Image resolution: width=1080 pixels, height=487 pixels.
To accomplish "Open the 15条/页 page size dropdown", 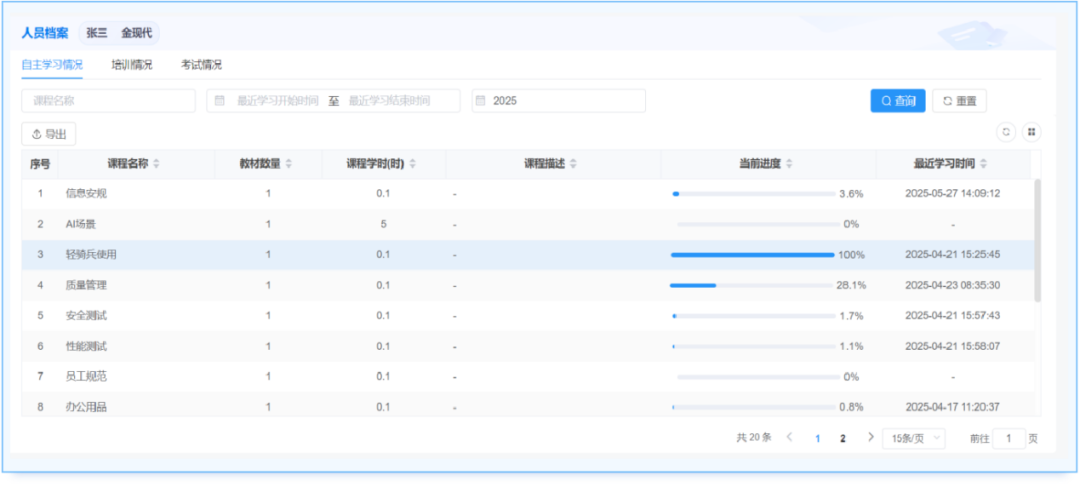I will click(x=913, y=438).
